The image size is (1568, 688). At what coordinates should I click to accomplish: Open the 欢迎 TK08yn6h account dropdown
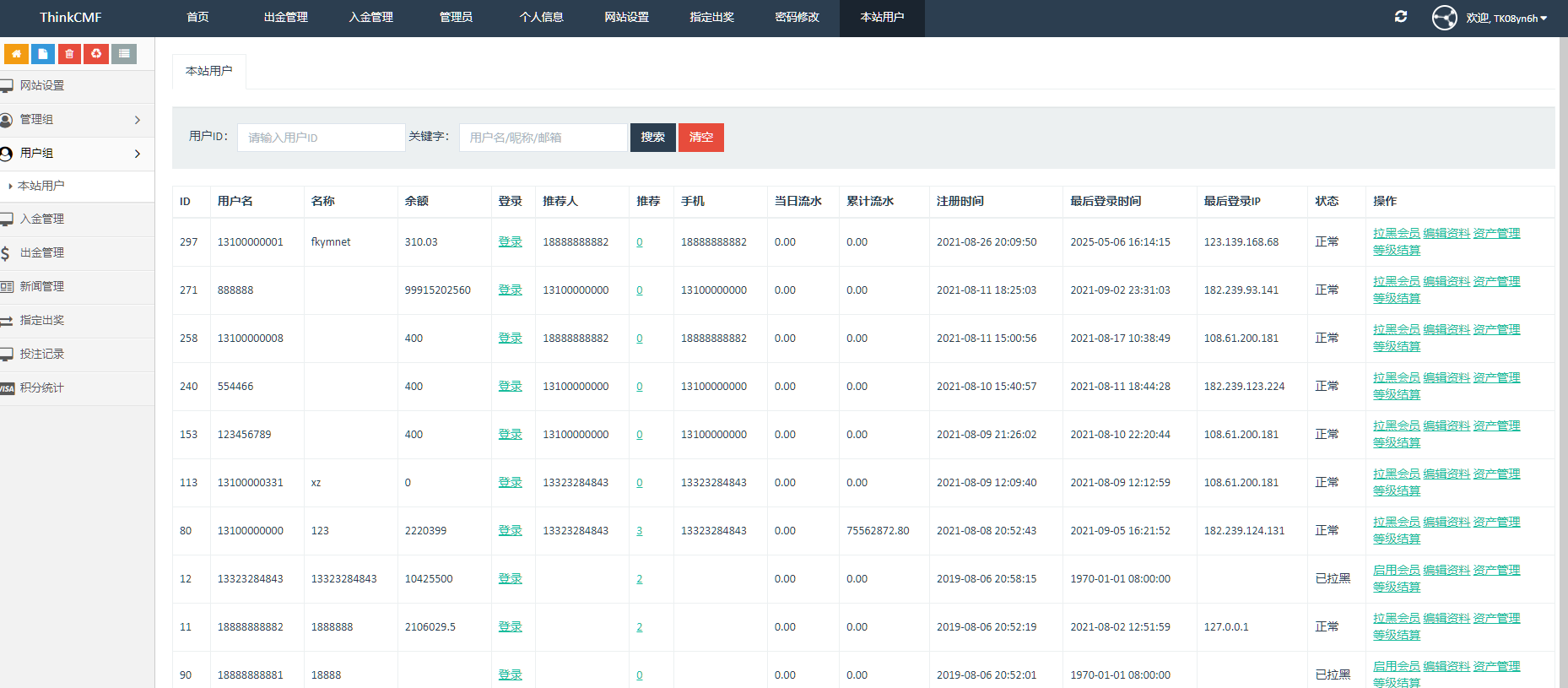1506,18
